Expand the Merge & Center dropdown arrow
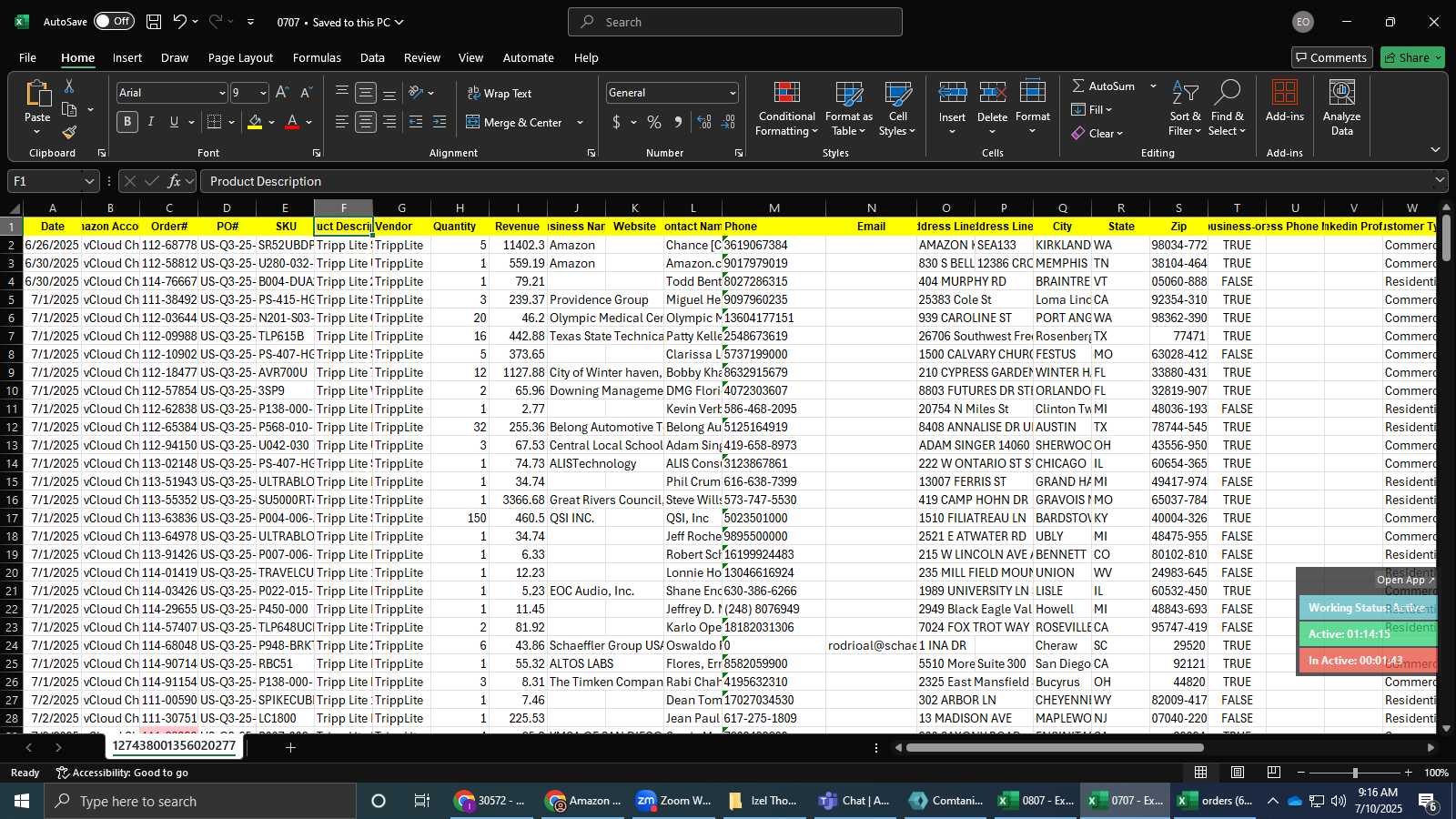Image resolution: width=1456 pixels, height=819 pixels. point(580,122)
